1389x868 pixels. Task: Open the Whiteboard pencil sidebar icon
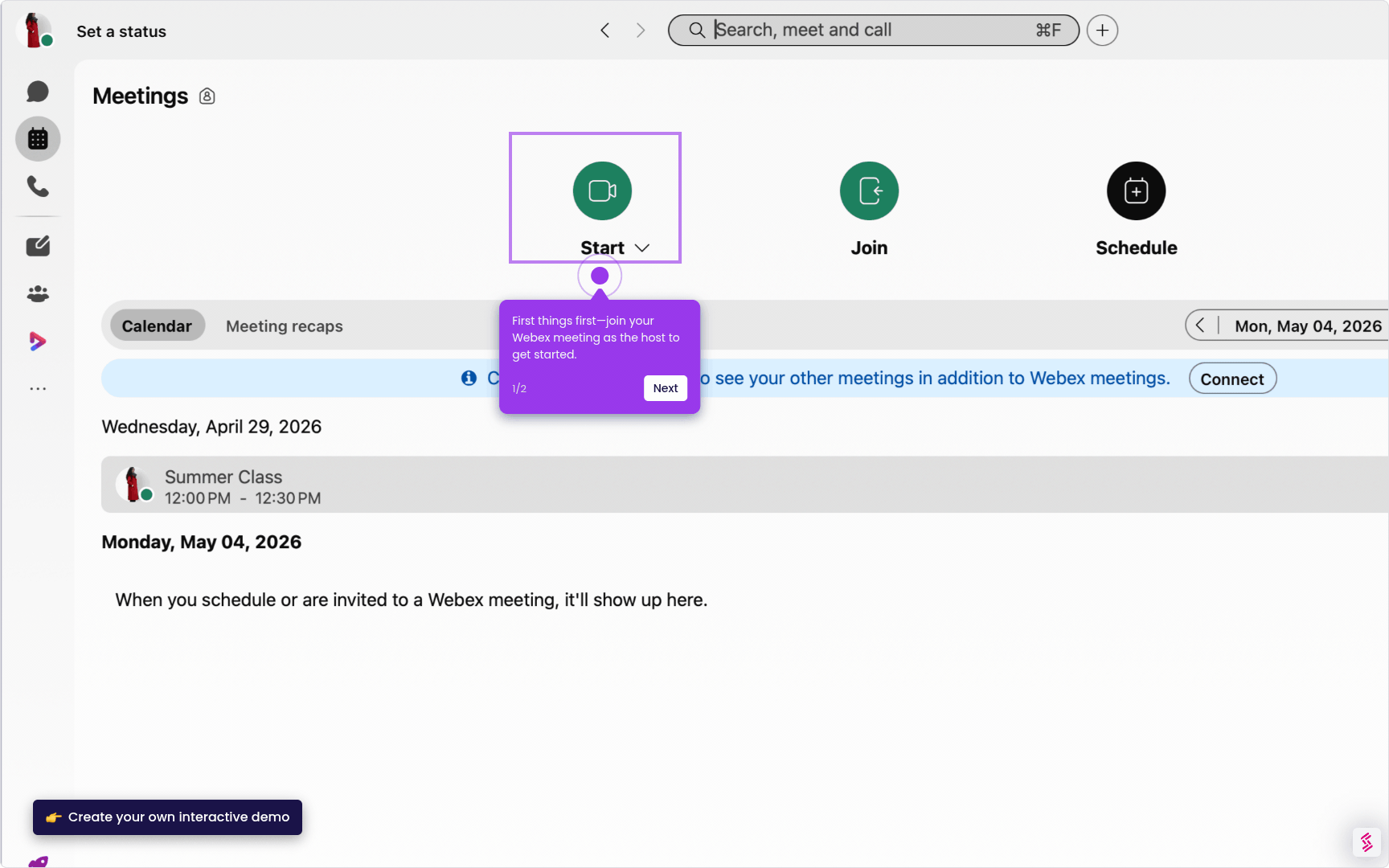38,246
